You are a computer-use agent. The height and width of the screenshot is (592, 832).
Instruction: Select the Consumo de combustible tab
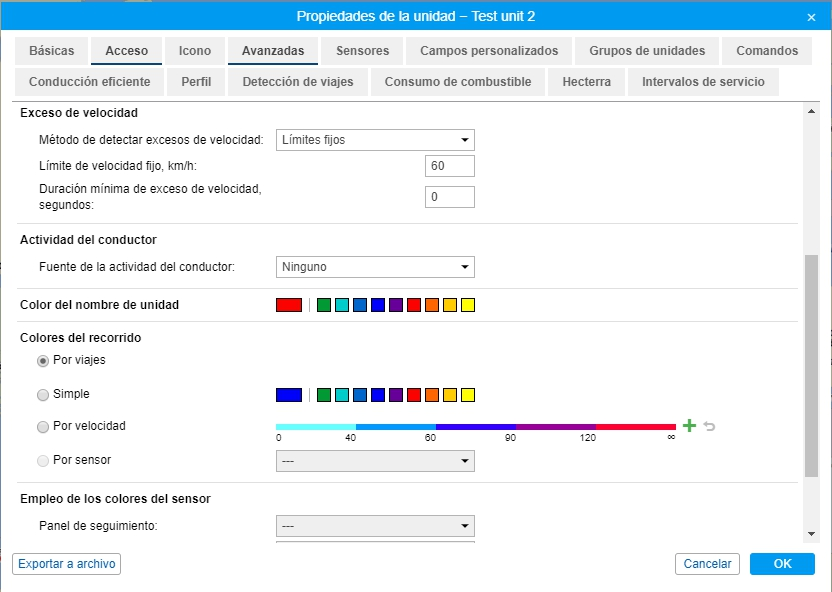click(x=457, y=82)
